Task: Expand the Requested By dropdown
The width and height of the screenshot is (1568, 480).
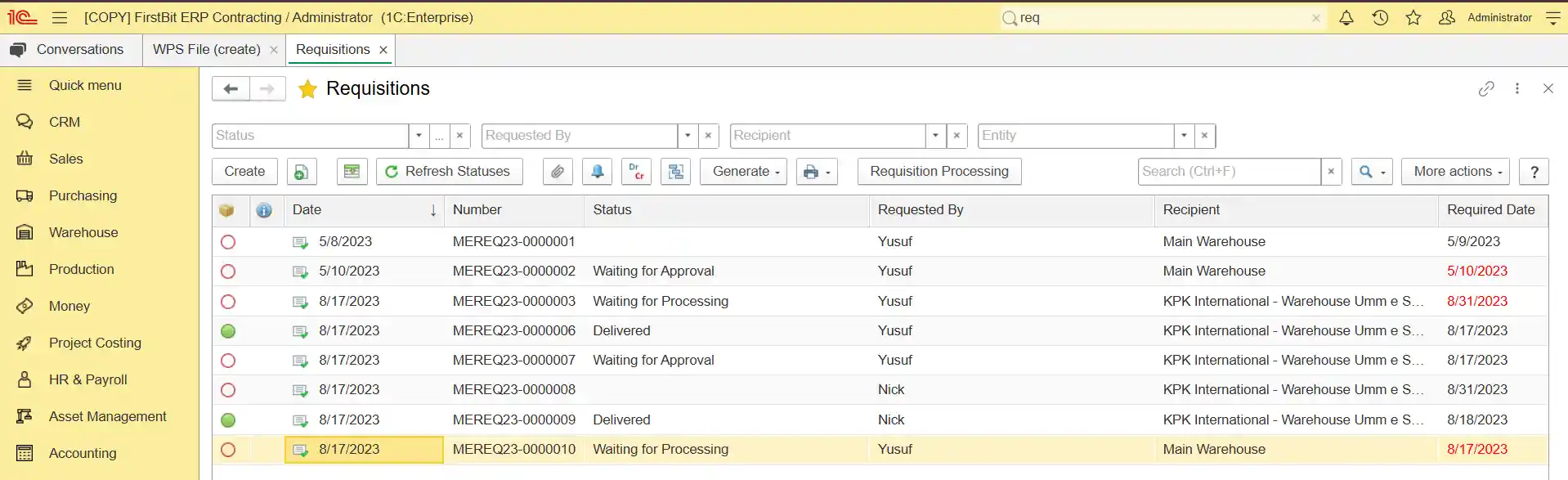Action: 688,136
